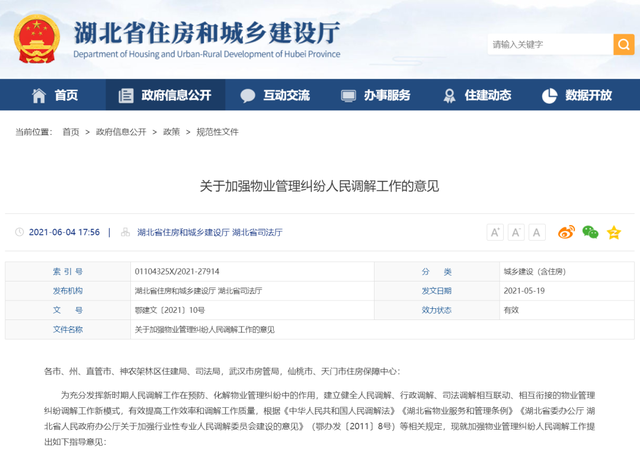Open 办事服务 menu item
The image size is (640, 454).
pos(376,96)
